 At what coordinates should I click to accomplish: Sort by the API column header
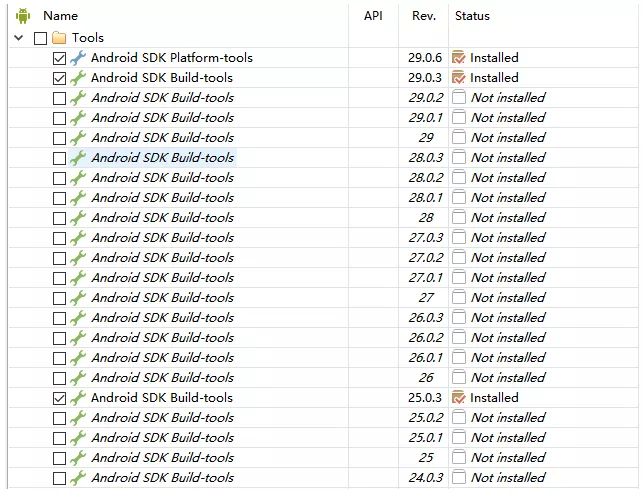coord(373,16)
